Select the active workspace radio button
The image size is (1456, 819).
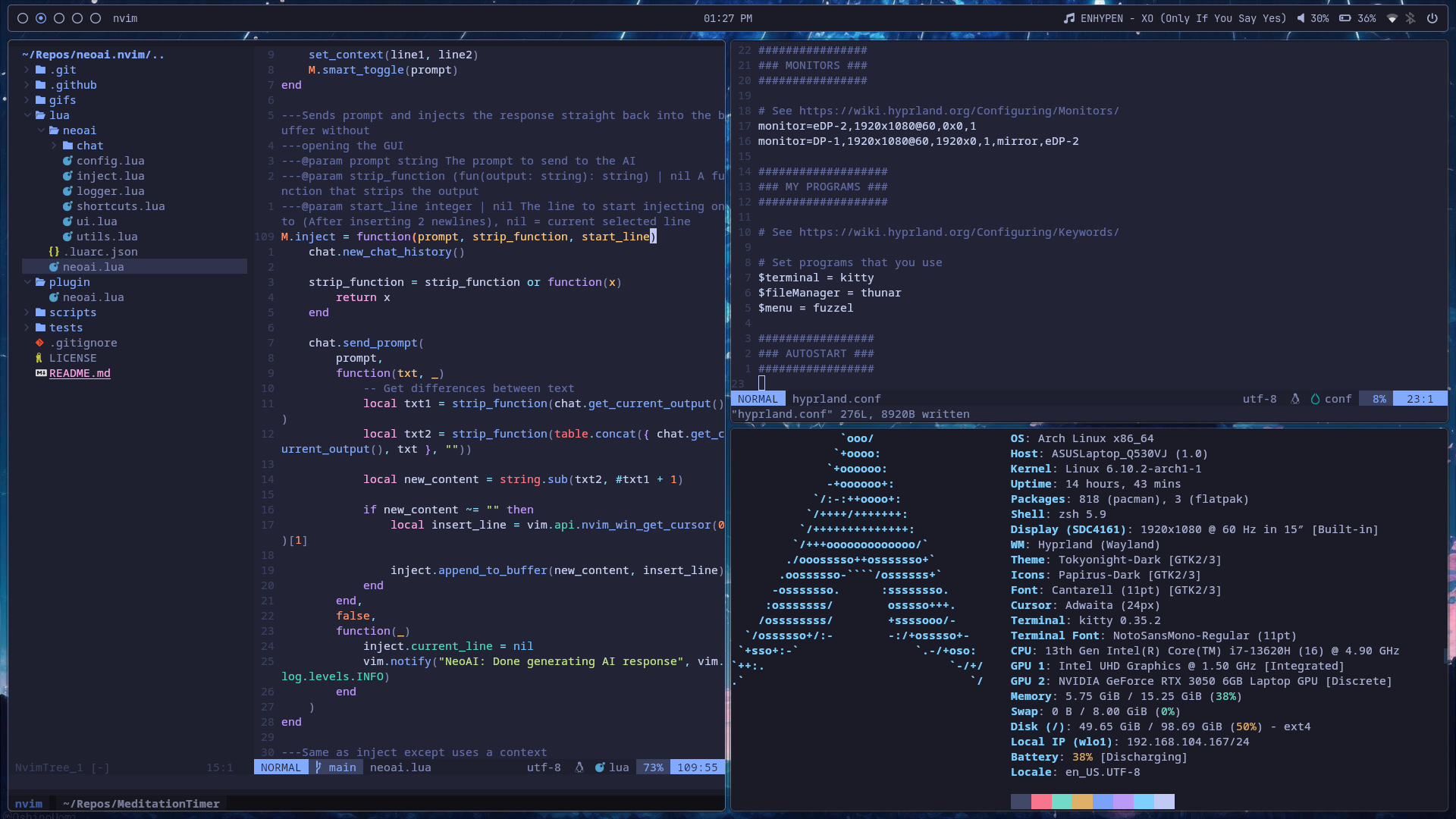point(41,18)
